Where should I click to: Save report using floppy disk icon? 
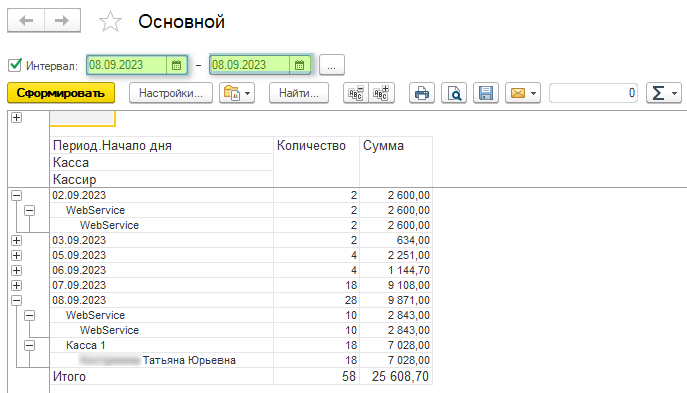coord(486,93)
